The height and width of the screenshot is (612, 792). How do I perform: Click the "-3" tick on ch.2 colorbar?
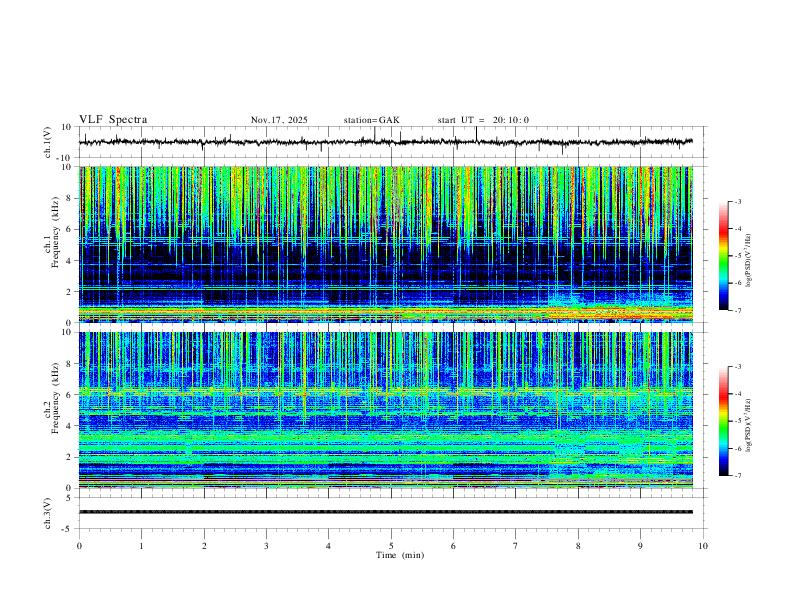(738, 367)
